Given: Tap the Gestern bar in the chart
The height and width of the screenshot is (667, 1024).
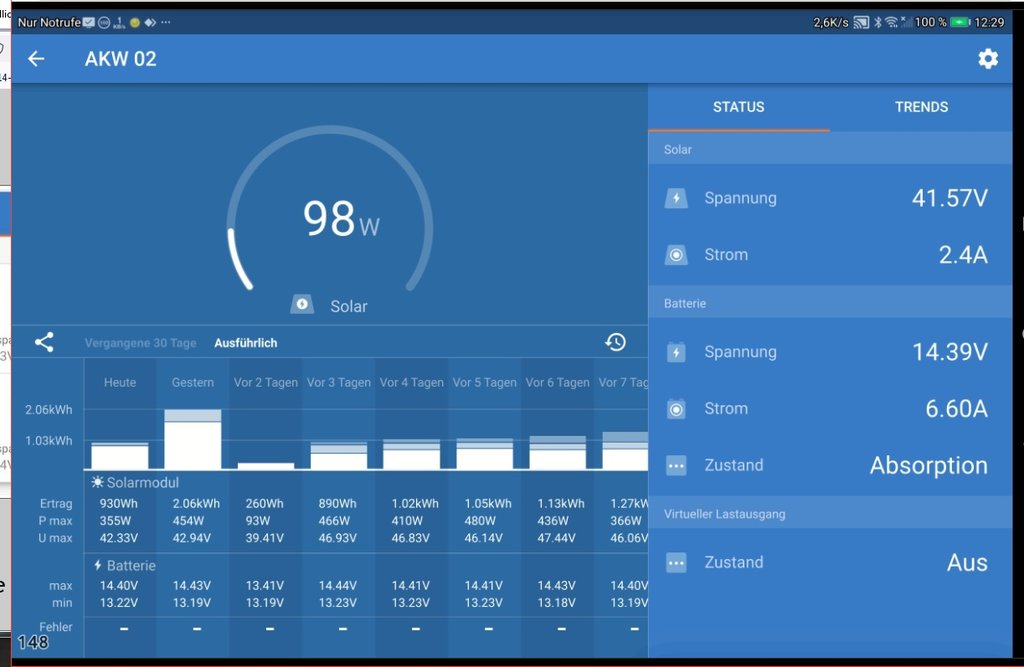Looking at the screenshot, I should point(193,442).
